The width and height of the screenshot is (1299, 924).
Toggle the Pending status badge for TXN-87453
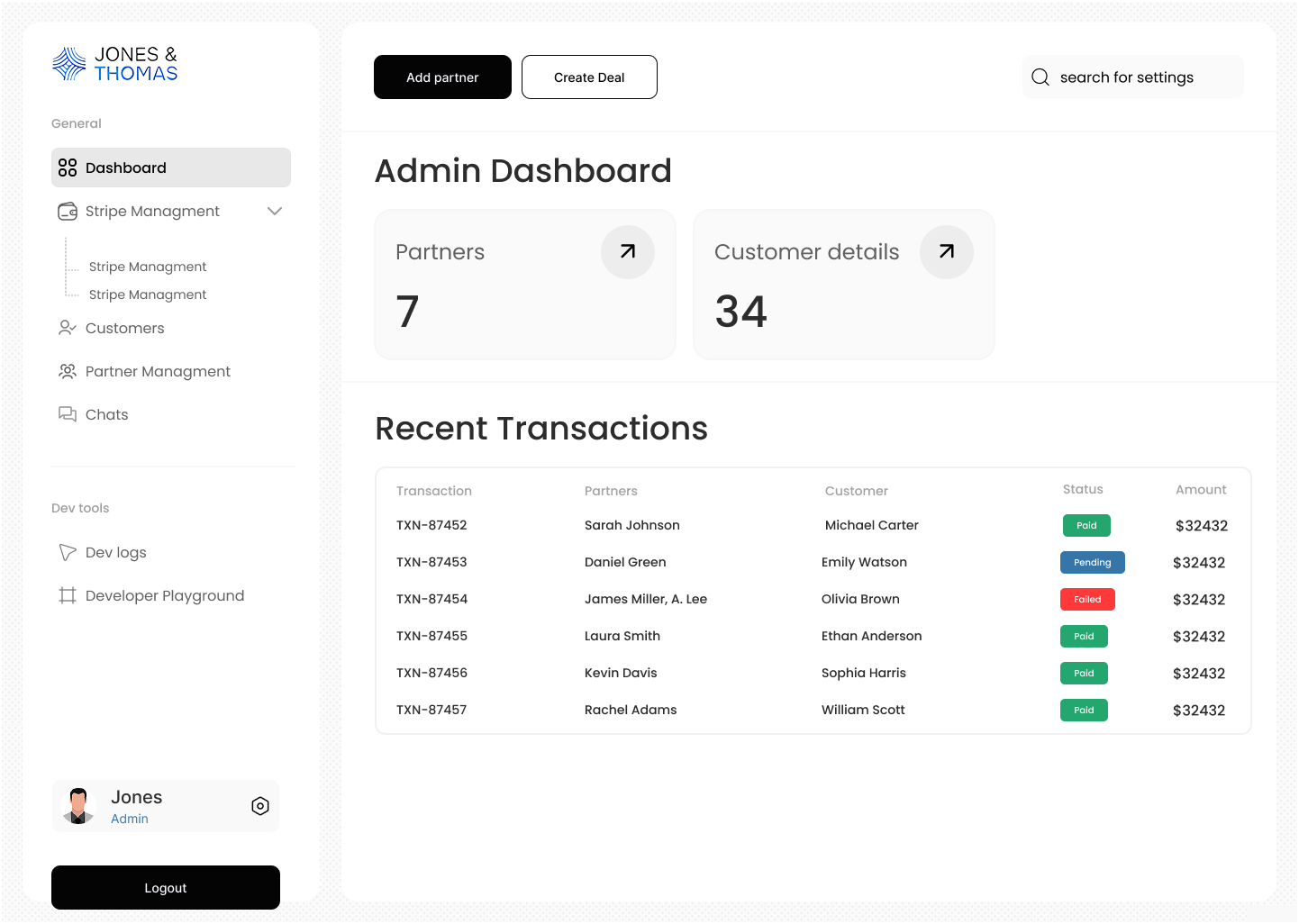tap(1093, 562)
